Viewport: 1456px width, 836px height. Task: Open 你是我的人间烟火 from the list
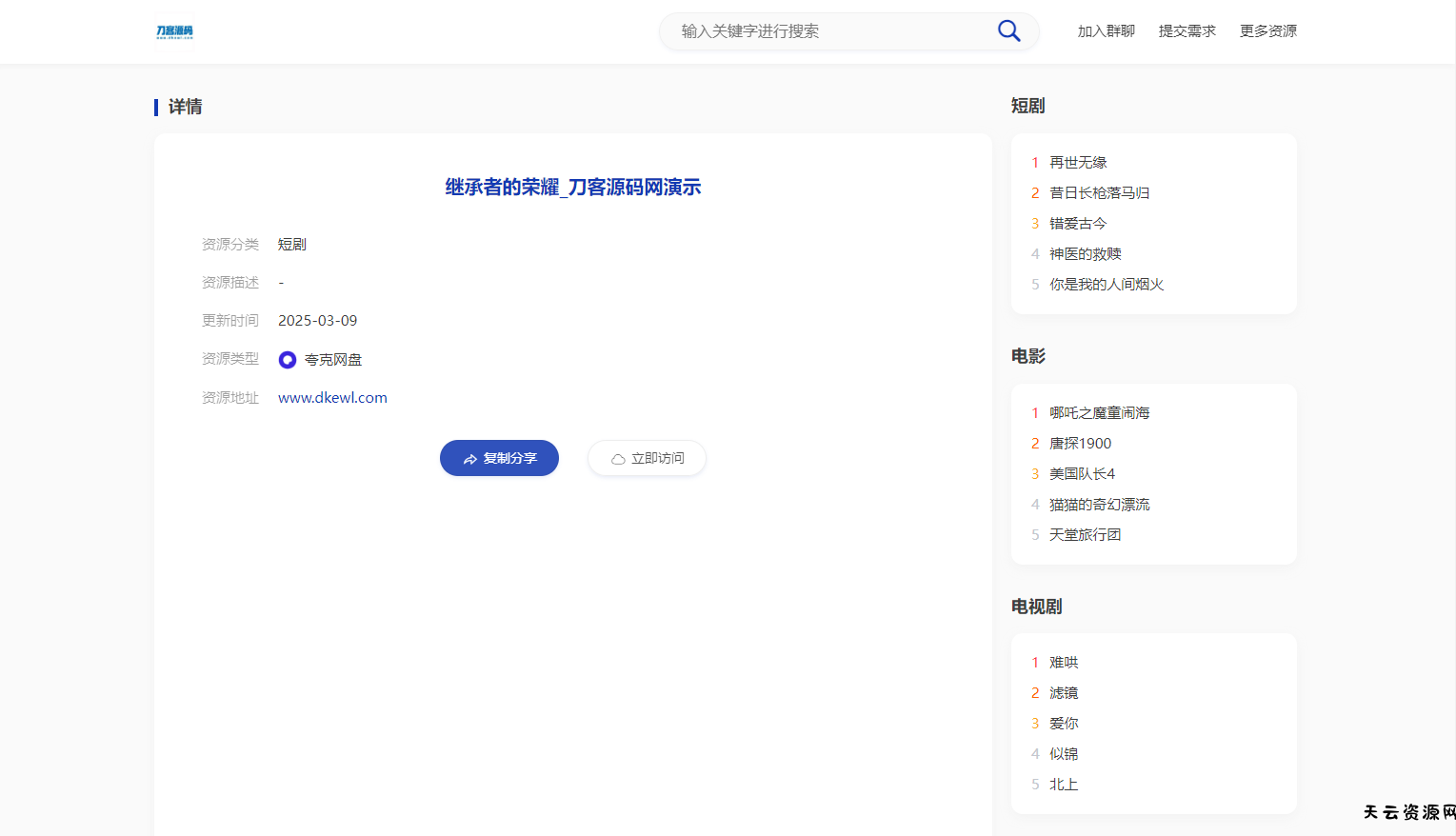tap(1107, 285)
